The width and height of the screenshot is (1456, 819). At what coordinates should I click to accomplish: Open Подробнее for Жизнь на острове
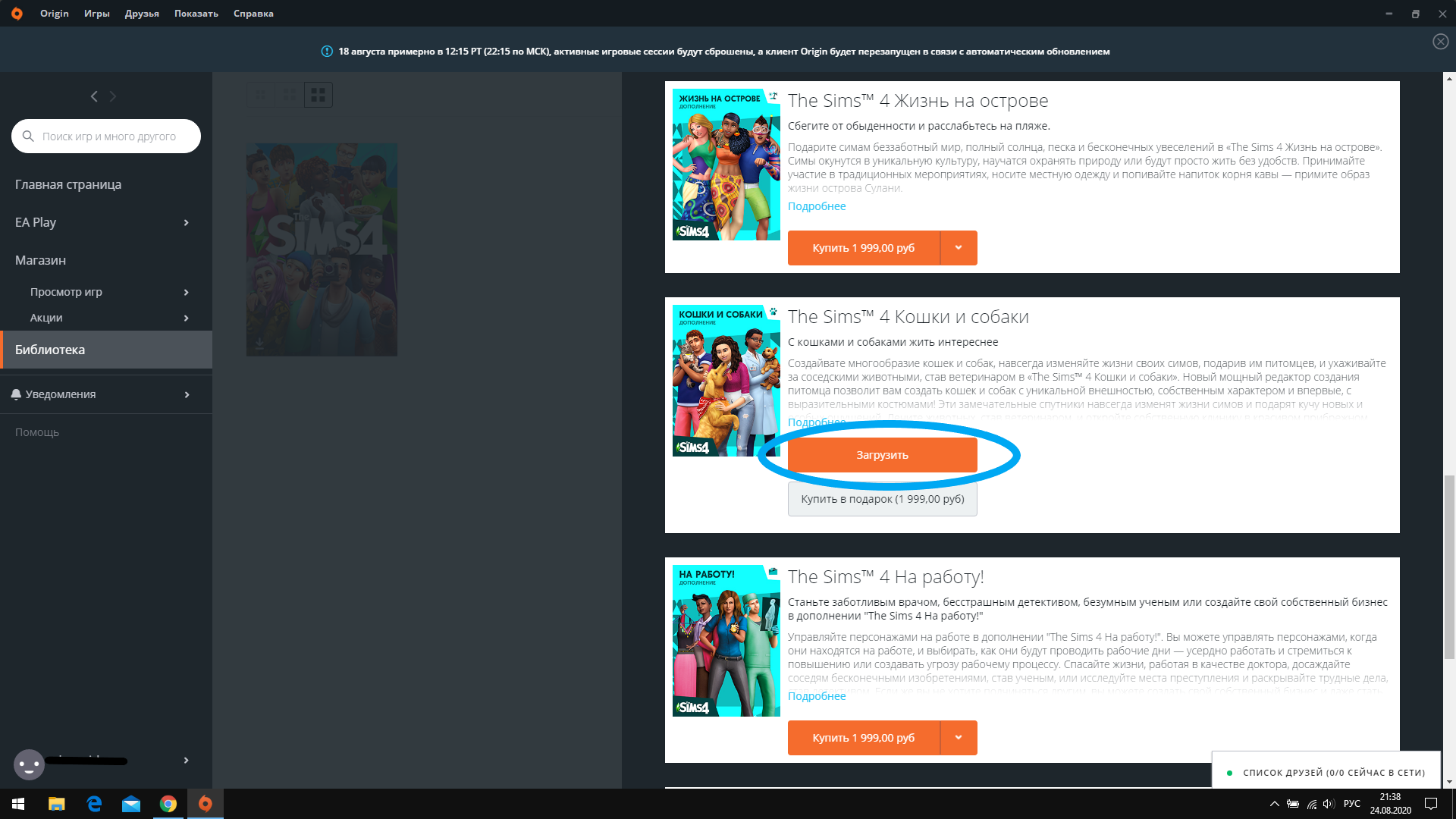click(817, 206)
